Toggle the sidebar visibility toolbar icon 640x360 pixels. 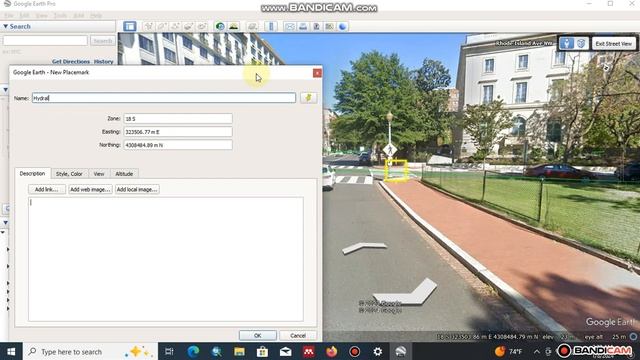130,27
